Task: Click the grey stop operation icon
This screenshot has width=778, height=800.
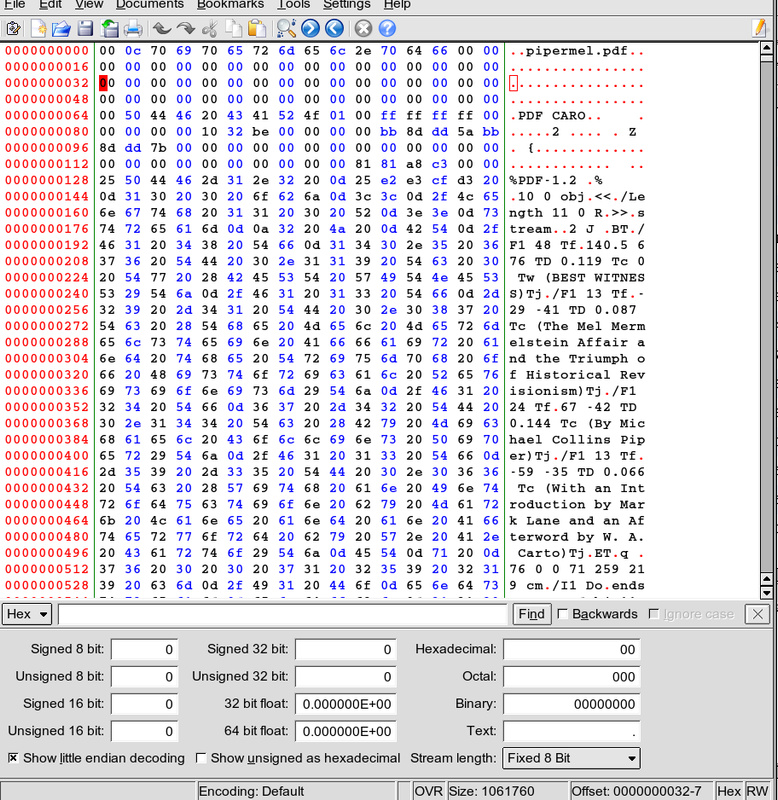Action: click(x=363, y=28)
